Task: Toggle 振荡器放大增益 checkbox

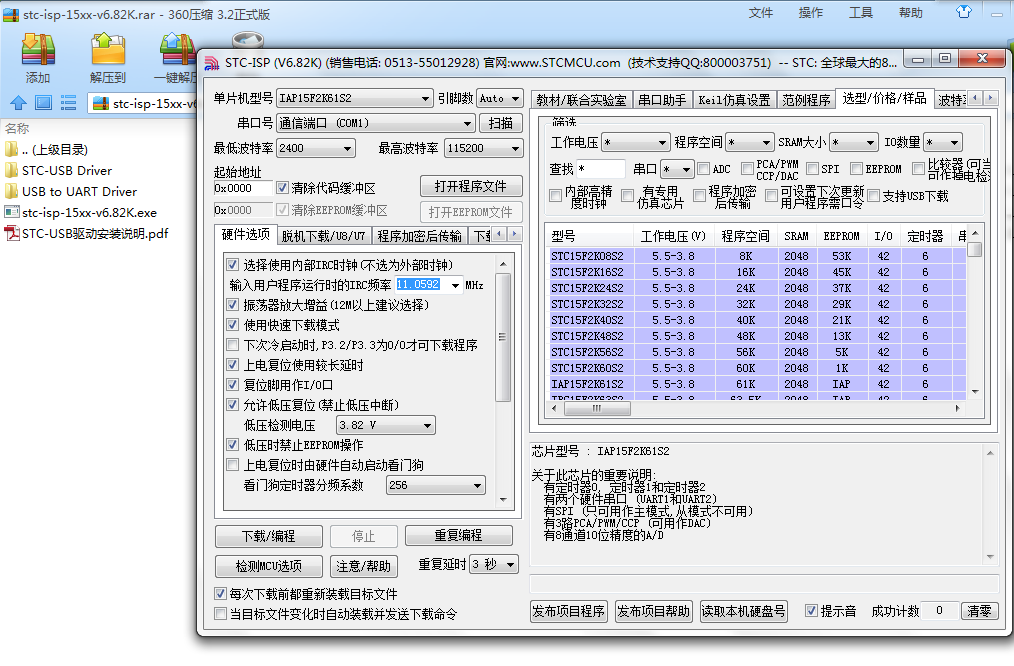Action: [x=233, y=305]
